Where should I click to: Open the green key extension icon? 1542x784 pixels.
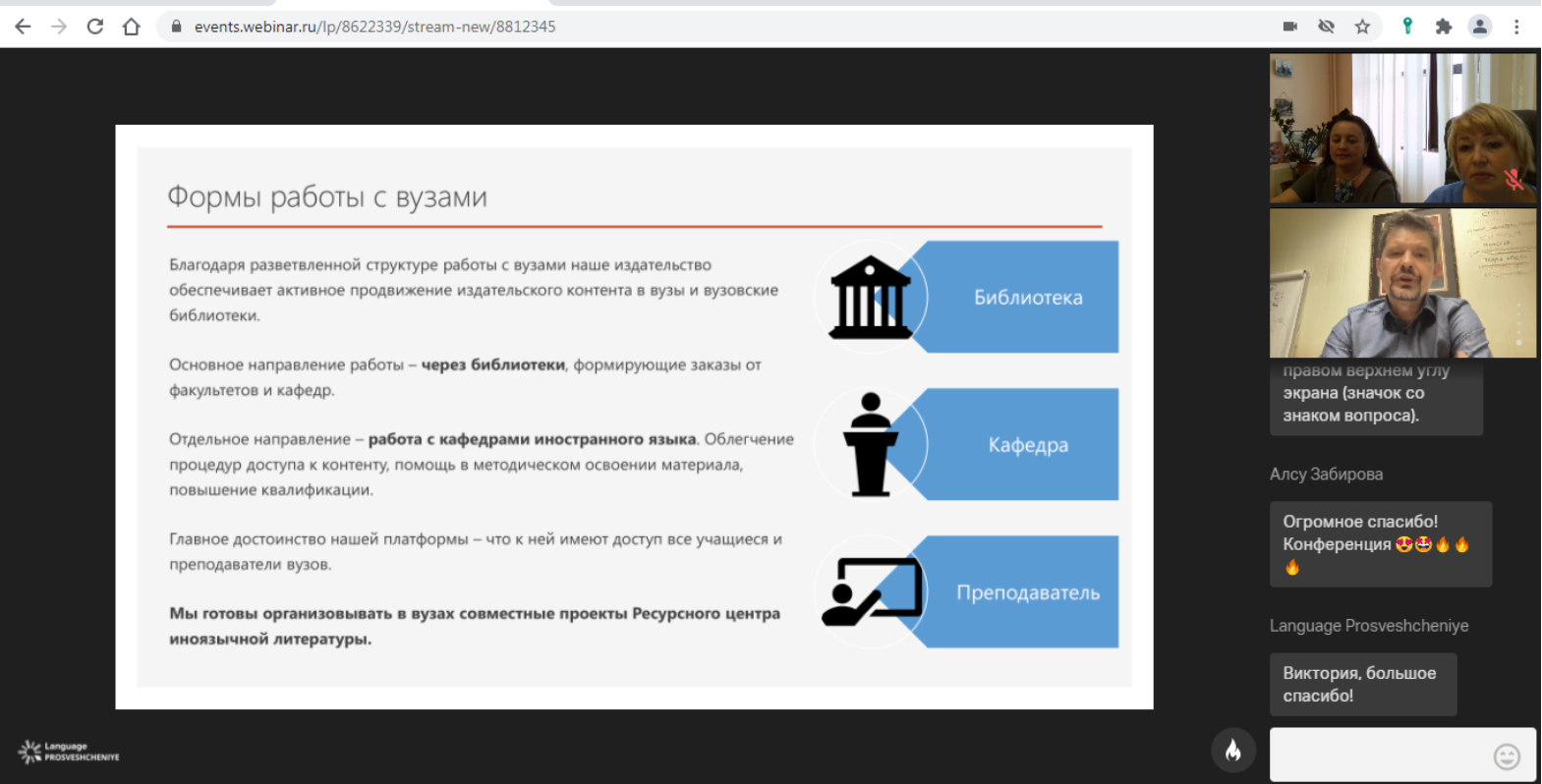[1407, 27]
